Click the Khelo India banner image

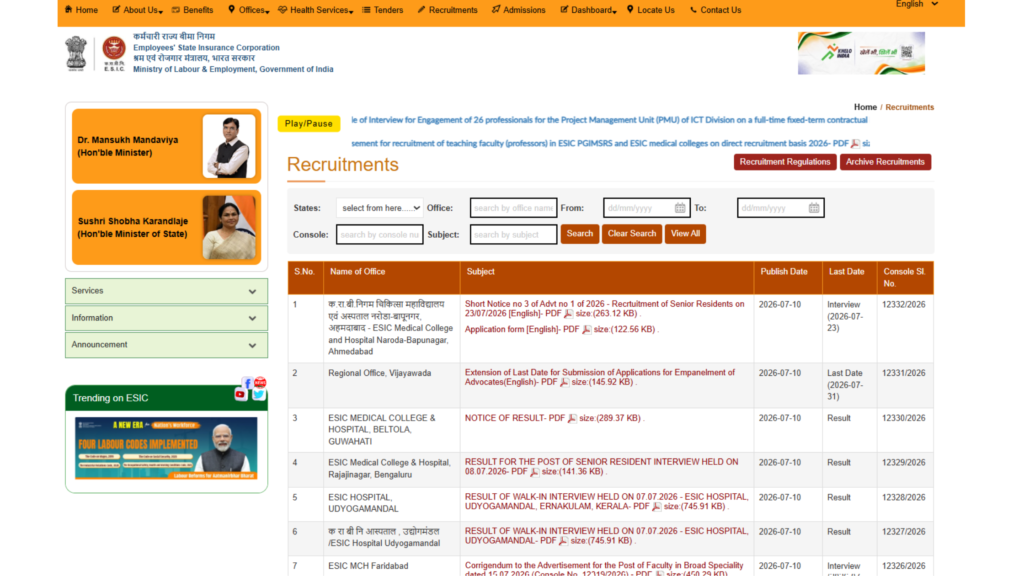(x=861, y=53)
